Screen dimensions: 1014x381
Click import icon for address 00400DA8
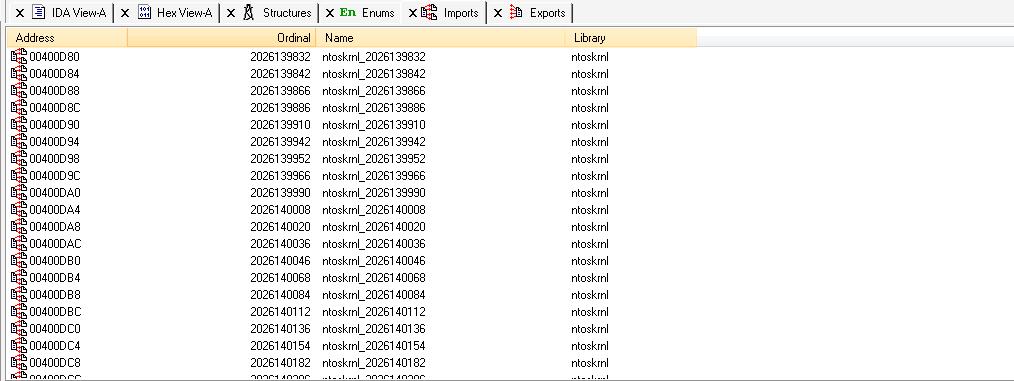[x=19, y=226]
